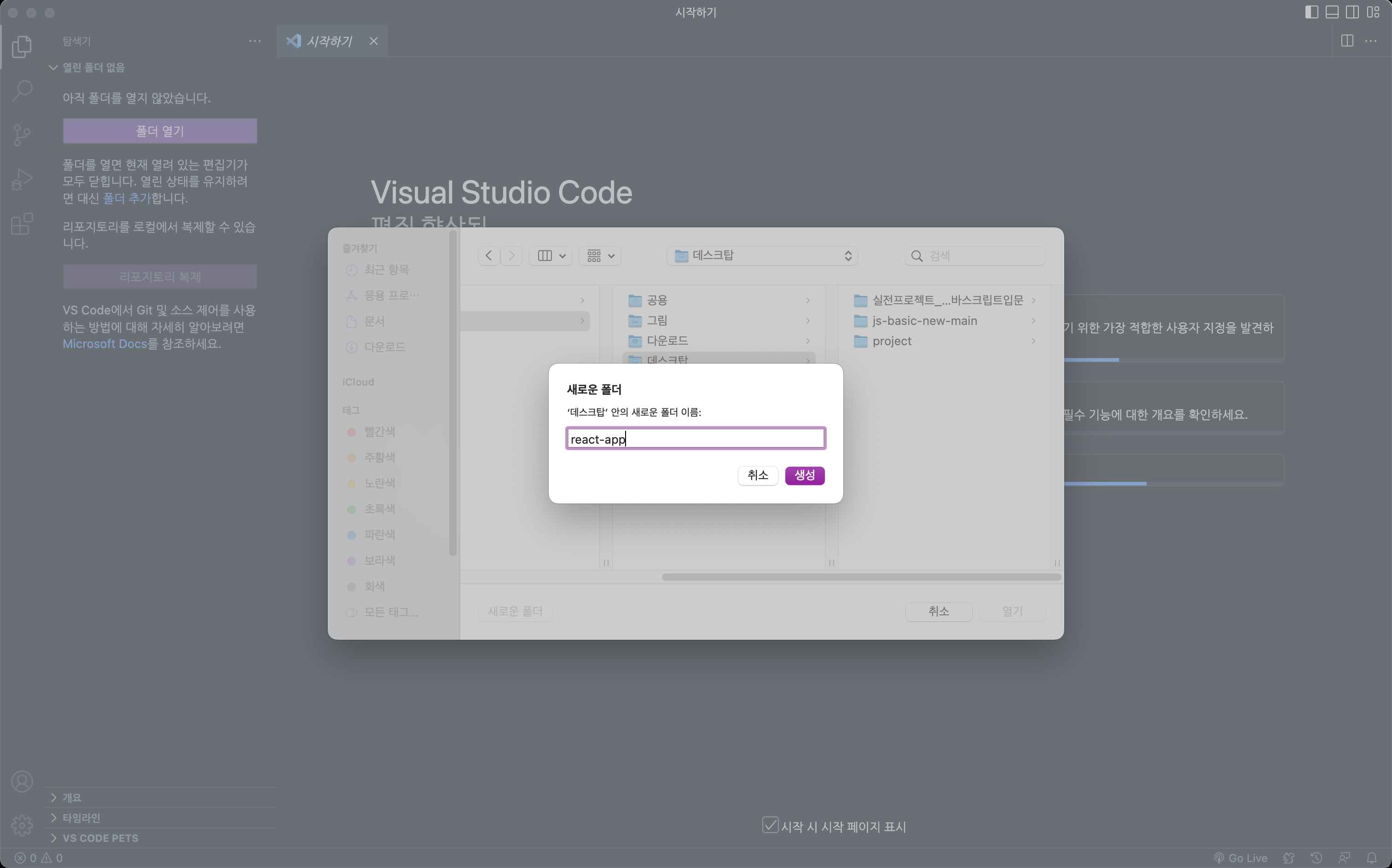Click the 리포지토리 복제 button
Screen dimensions: 1392x868
160,277
